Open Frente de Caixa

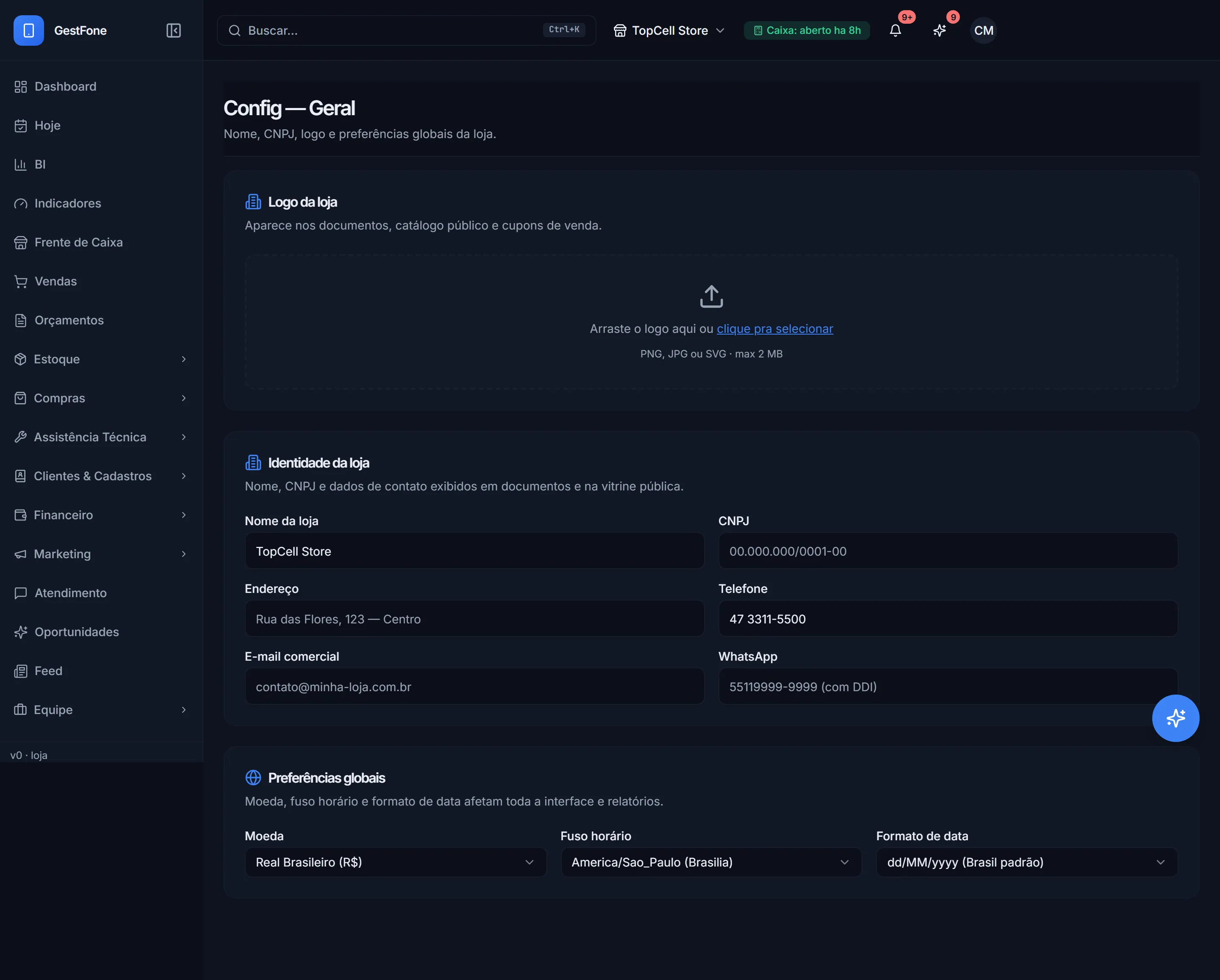[x=101, y=242]
